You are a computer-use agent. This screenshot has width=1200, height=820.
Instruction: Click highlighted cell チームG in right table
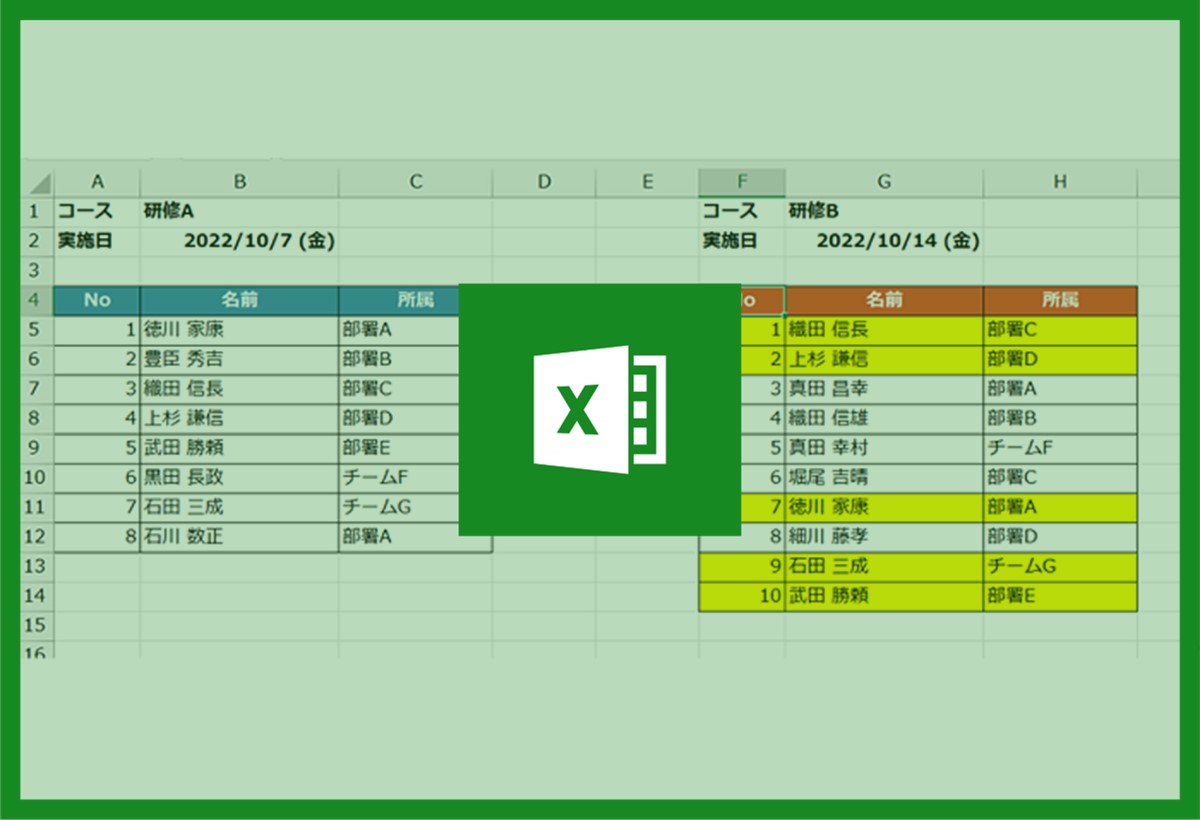[1060, 566]
